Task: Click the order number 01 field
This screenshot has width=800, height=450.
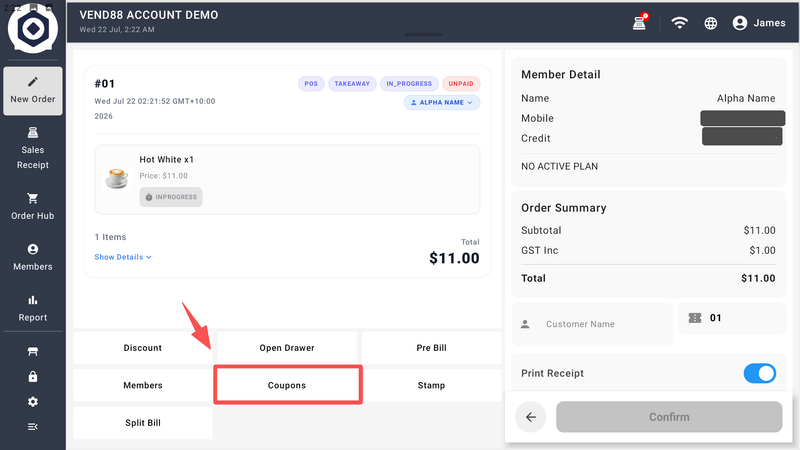Action: click(732, 318)
